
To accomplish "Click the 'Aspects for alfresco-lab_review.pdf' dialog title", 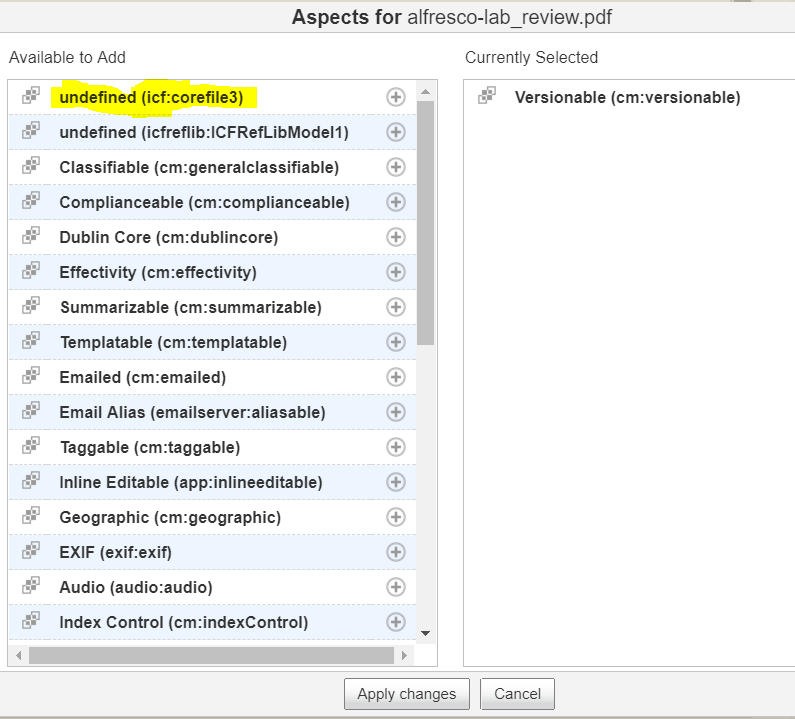I will point(452,17).
